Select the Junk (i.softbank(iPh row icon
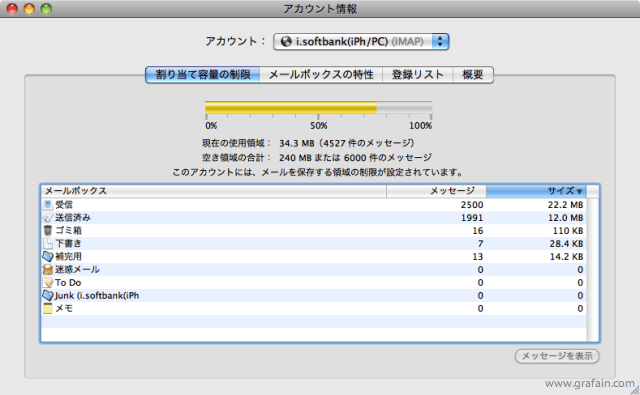 [48, 295]
